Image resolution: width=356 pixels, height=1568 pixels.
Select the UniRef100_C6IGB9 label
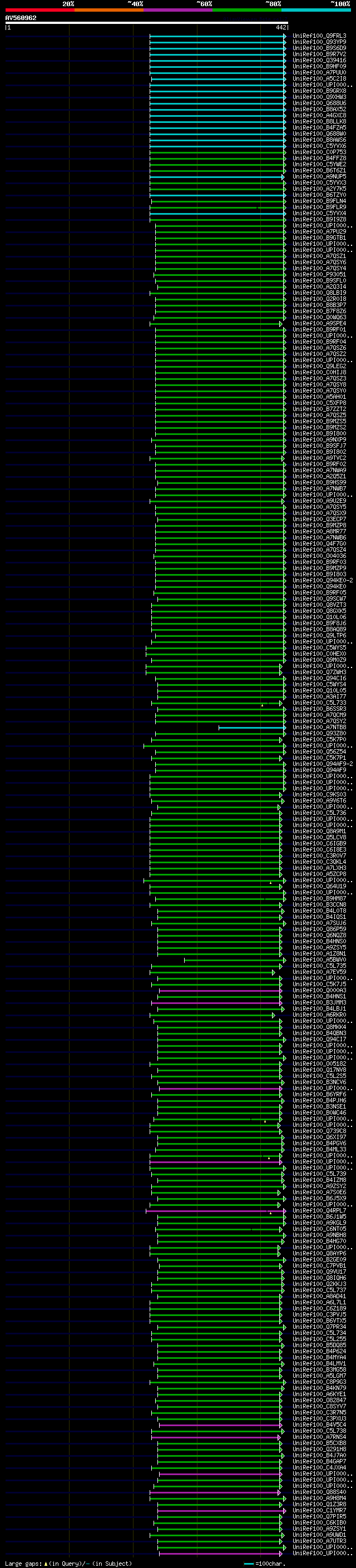pyautogui.click(x=319, y=844)
